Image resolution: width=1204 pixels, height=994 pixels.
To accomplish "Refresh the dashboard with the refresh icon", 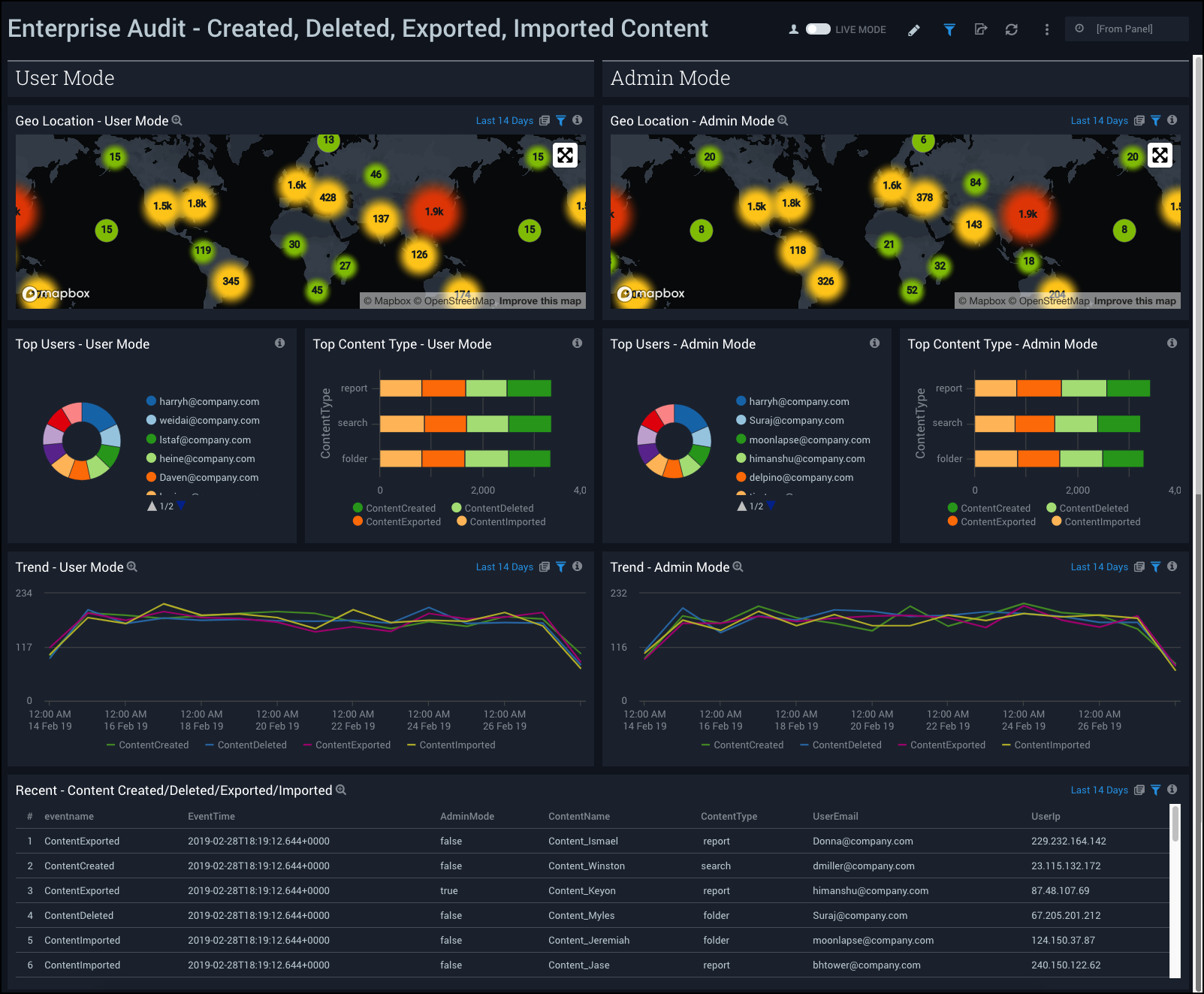I will [1012, 29].
